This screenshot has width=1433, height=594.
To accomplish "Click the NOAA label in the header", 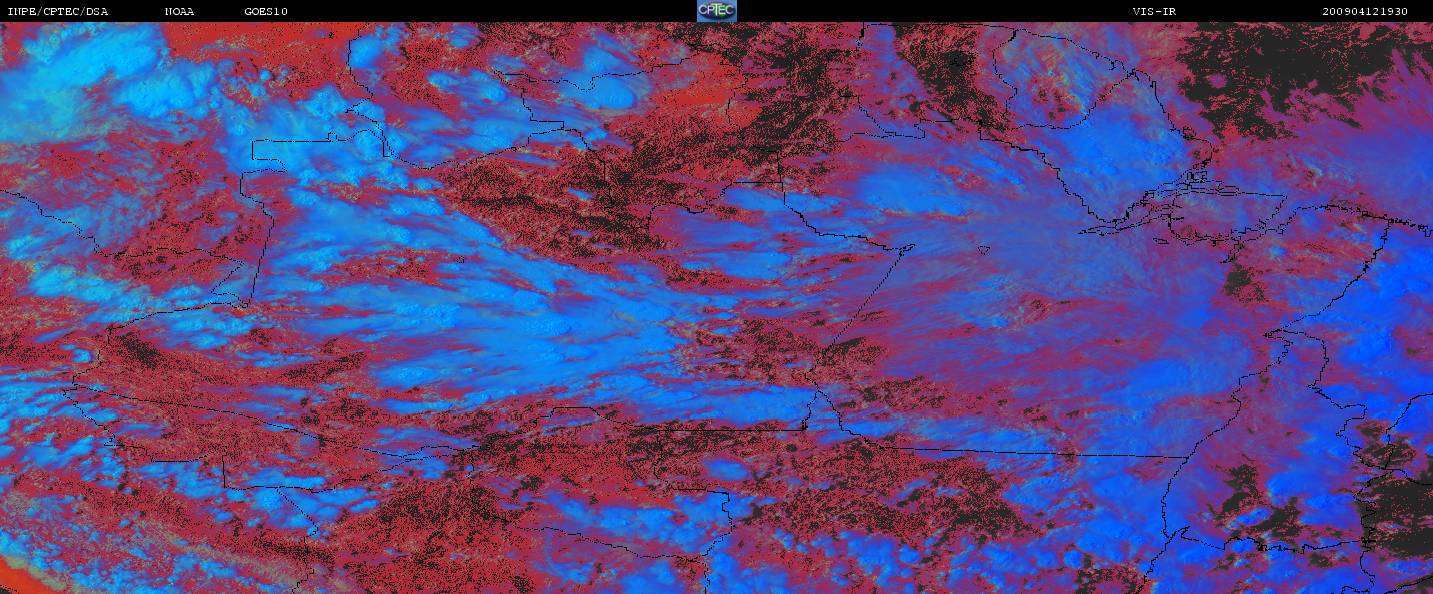I will [x=180, y=12].
